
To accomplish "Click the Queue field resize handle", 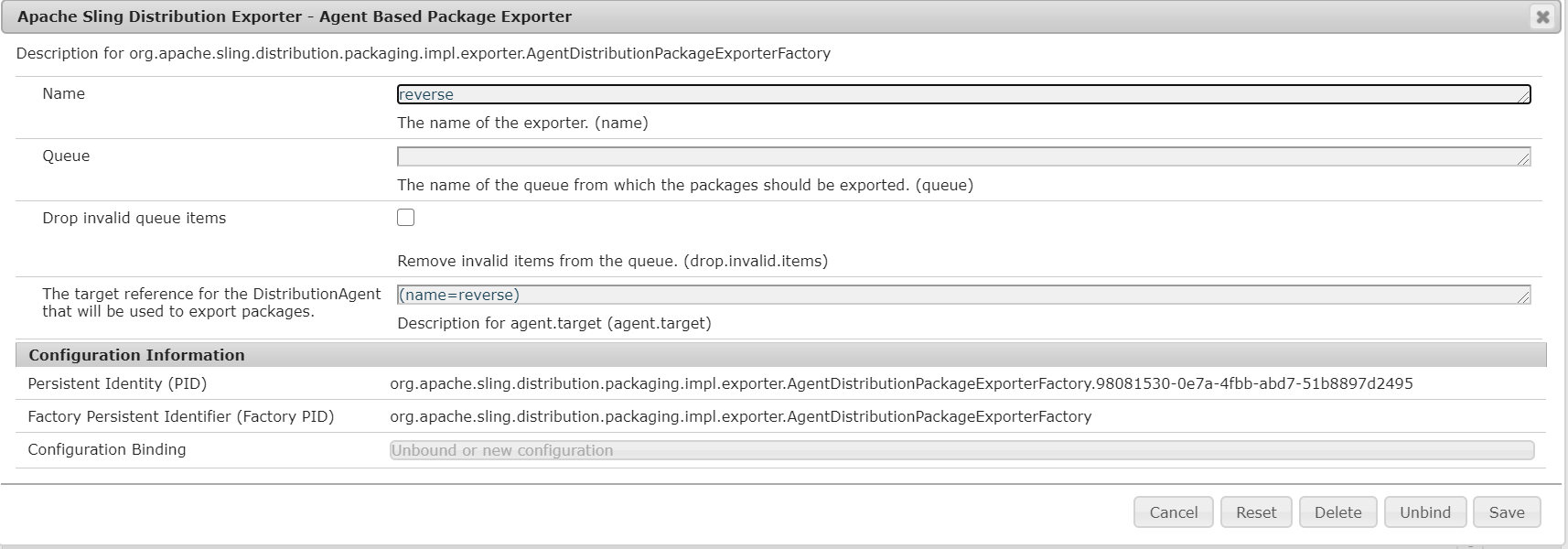I will [x=1523, y=160].
